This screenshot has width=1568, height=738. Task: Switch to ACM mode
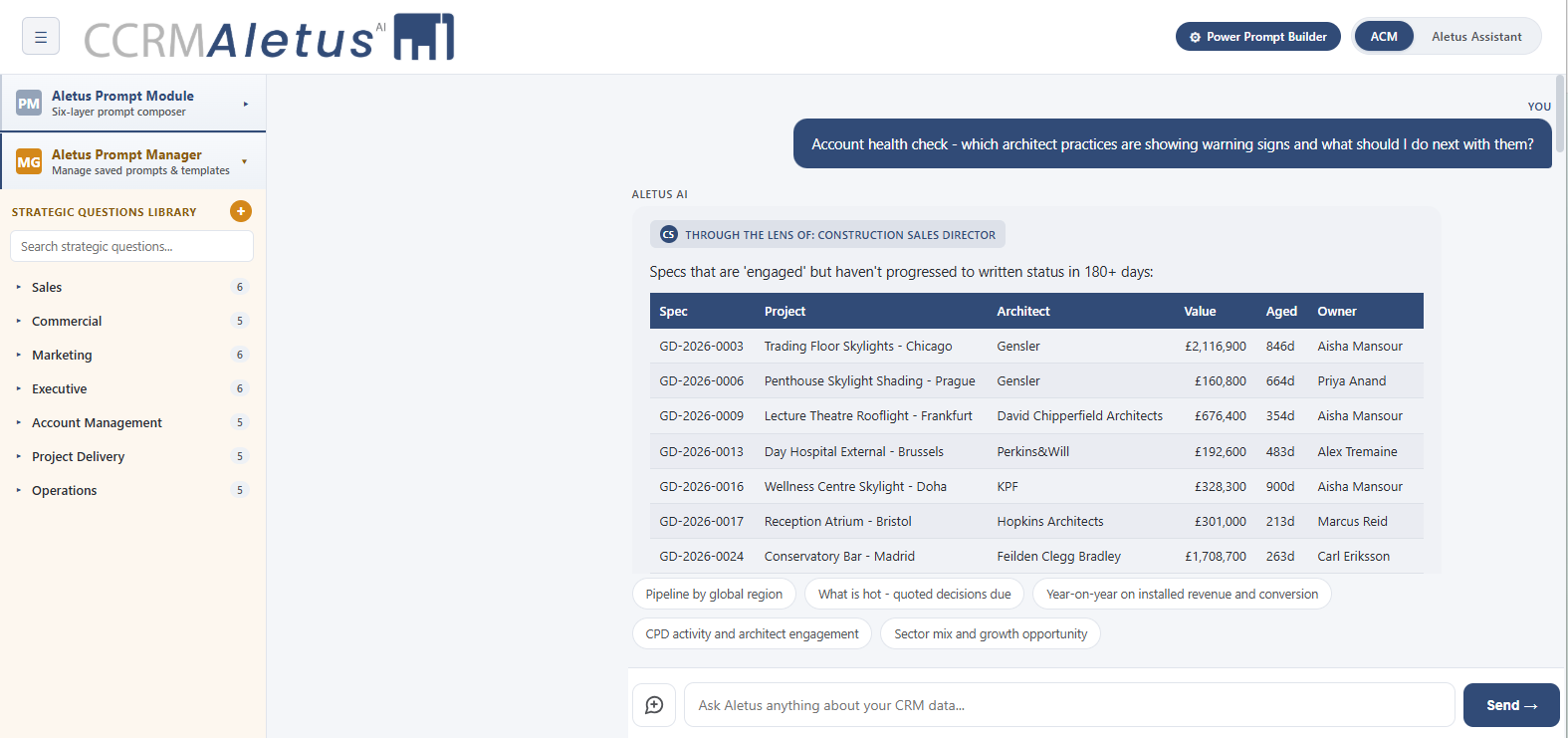point(1384,37)
